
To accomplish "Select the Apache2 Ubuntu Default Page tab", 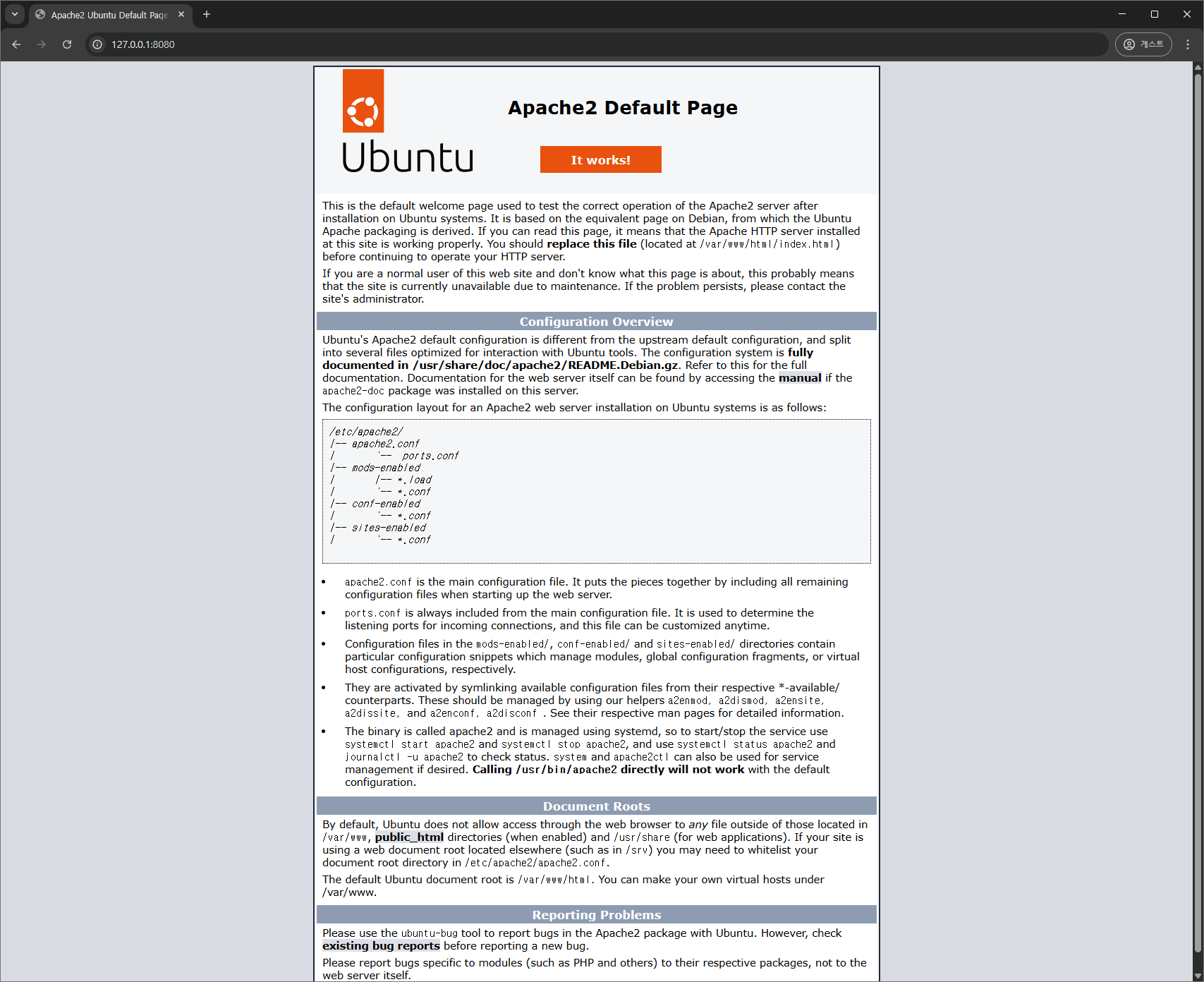I will tap(111, 15).
